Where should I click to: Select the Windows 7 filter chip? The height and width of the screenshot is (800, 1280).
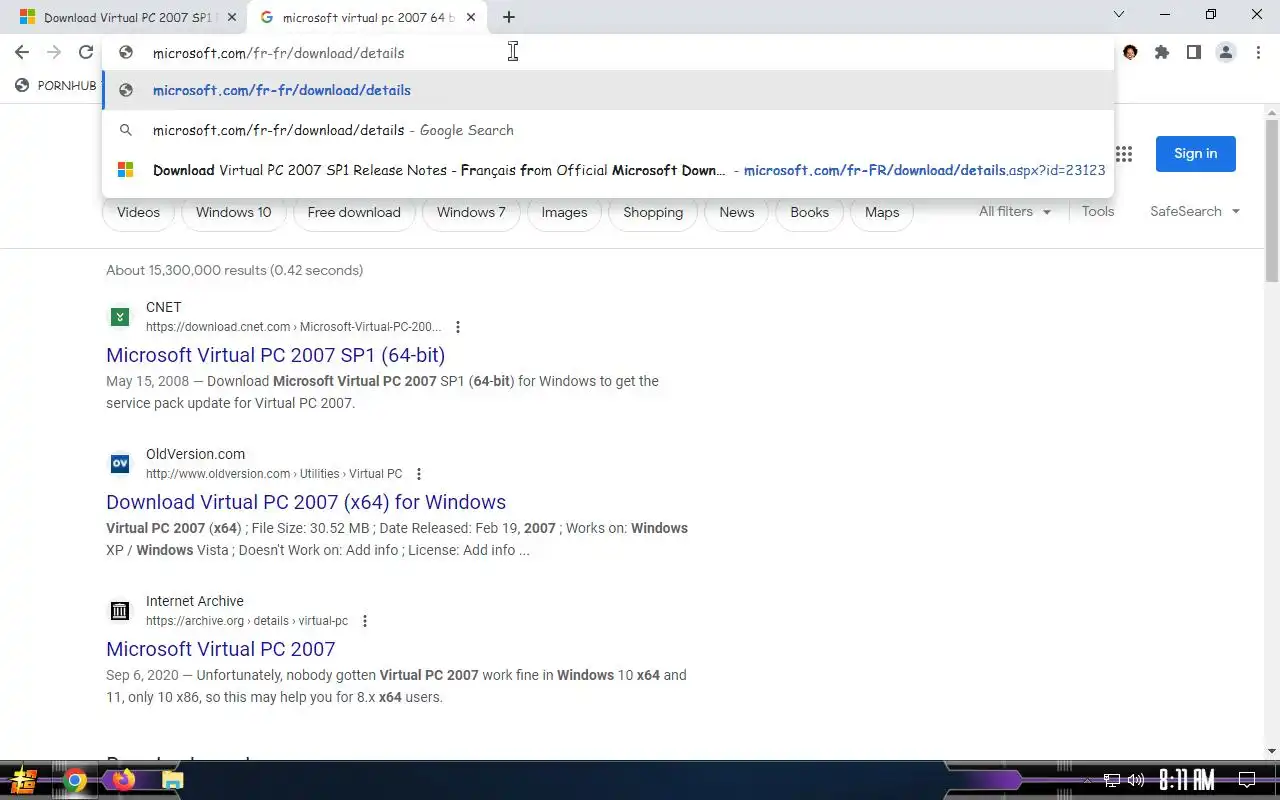pos(471,212)
